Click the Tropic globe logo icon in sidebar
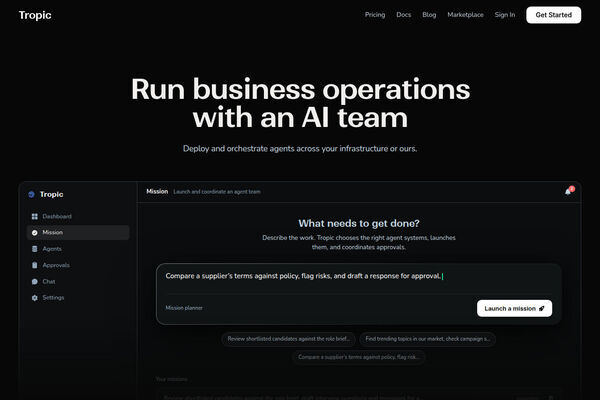 click(x=31, y=194)
